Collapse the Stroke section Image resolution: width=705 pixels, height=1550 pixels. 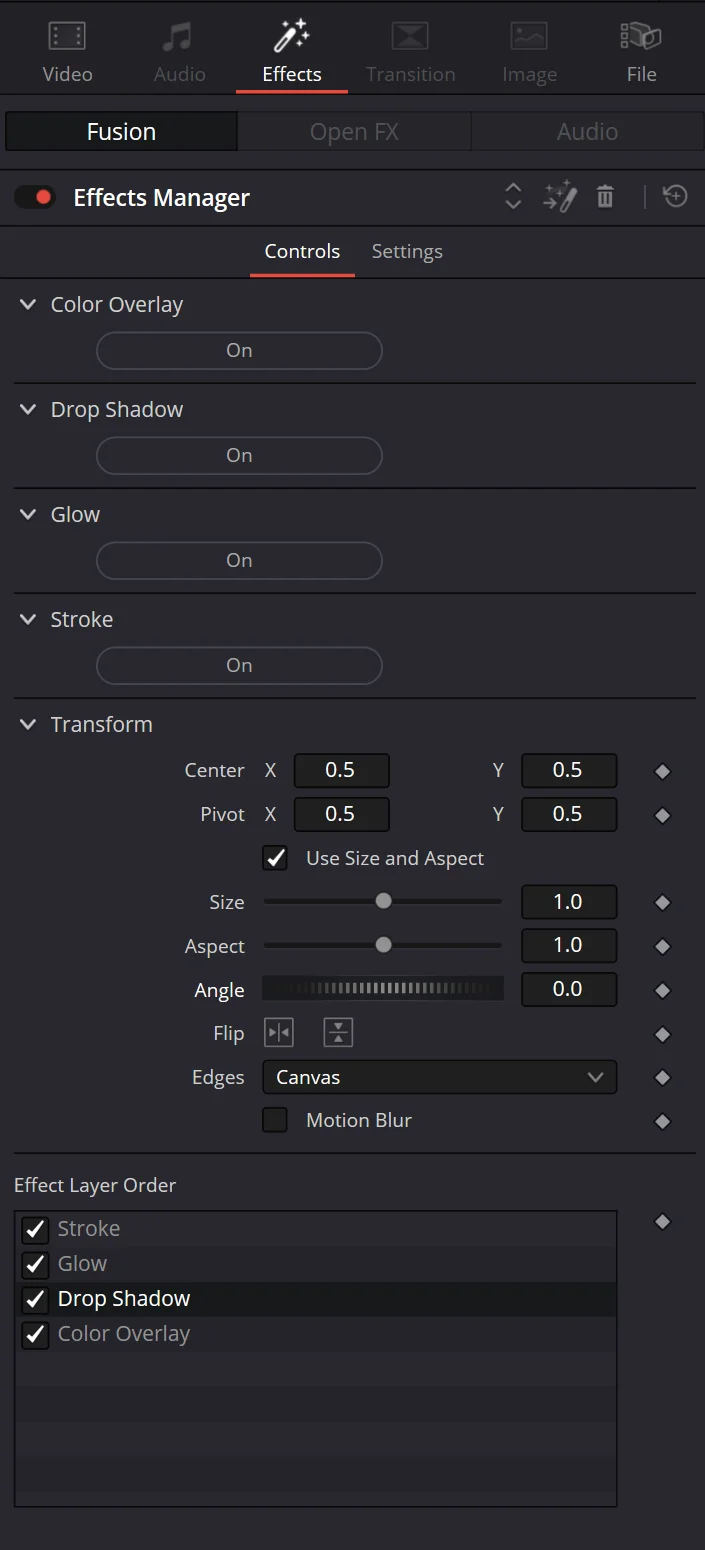pos(28,620)
